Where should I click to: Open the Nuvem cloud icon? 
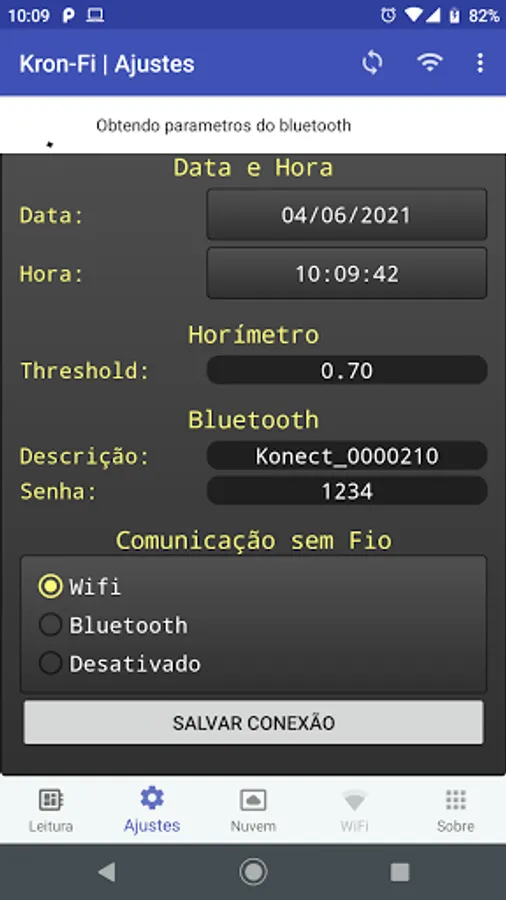[x=253, y=800]
